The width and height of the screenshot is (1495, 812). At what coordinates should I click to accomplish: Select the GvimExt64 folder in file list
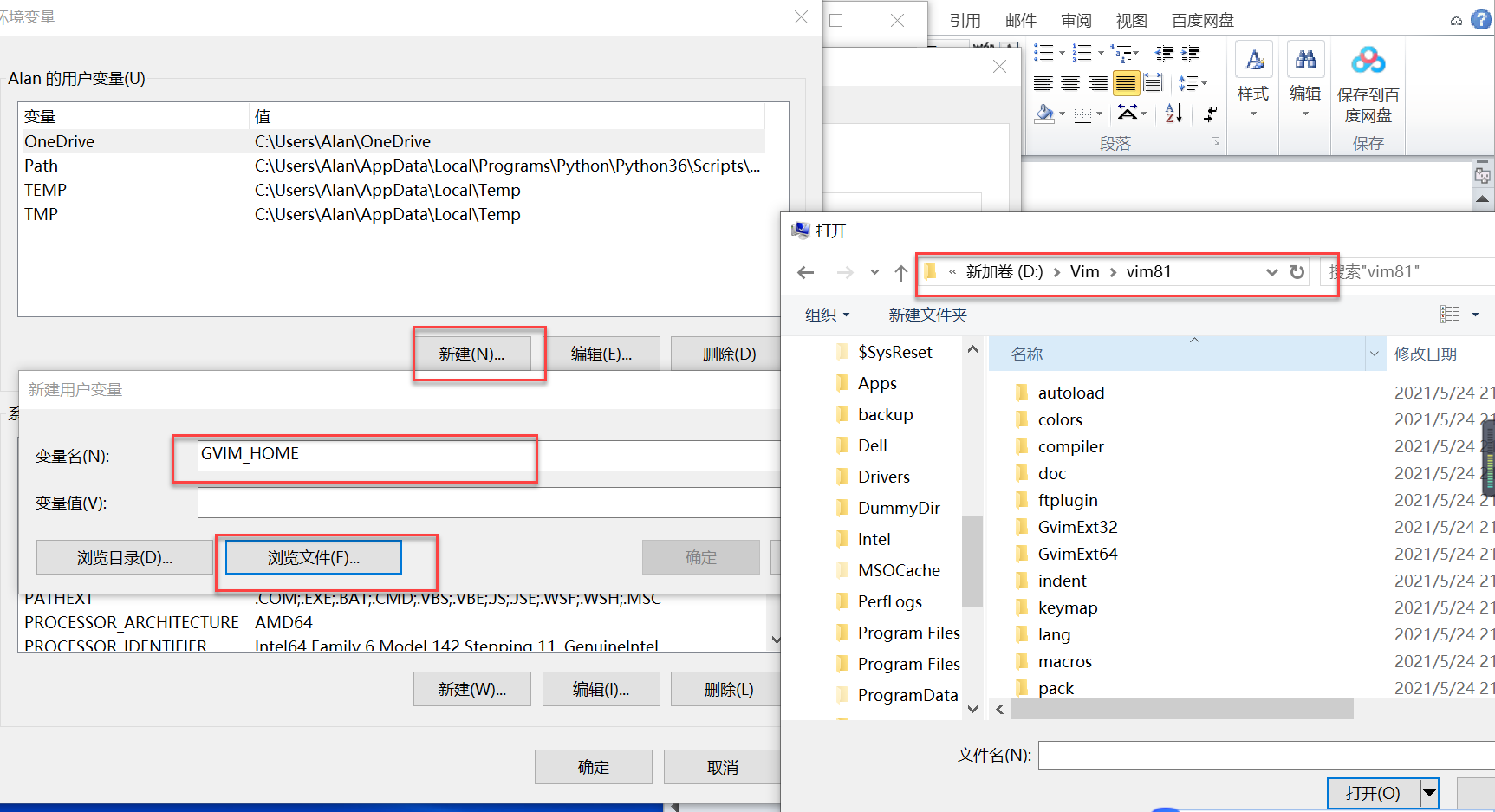coord(1077,554)
